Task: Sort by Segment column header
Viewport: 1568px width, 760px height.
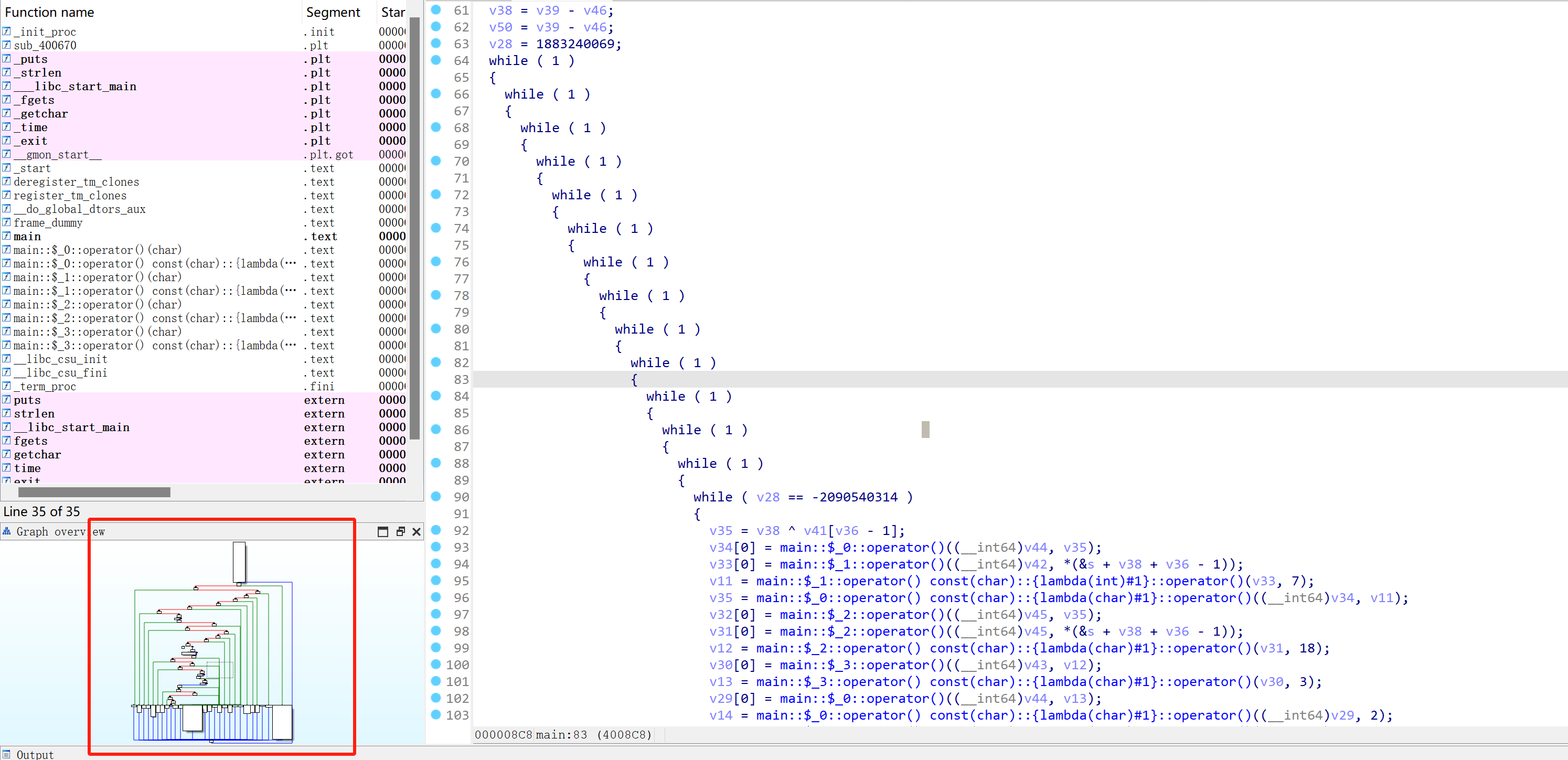Action: (333, 12)
